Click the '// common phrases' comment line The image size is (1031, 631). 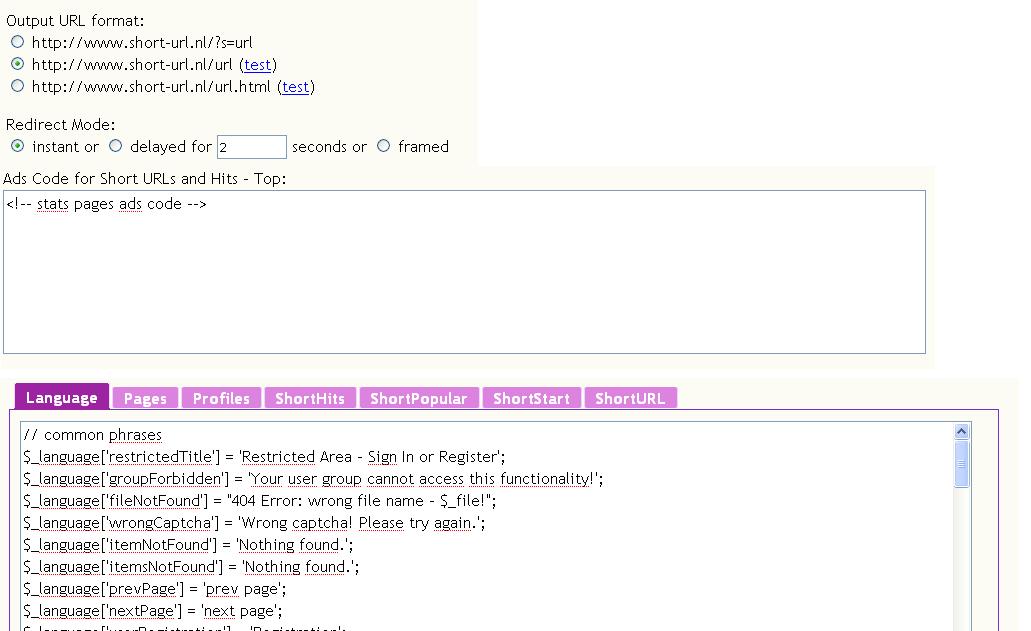(x=93, y=435)
